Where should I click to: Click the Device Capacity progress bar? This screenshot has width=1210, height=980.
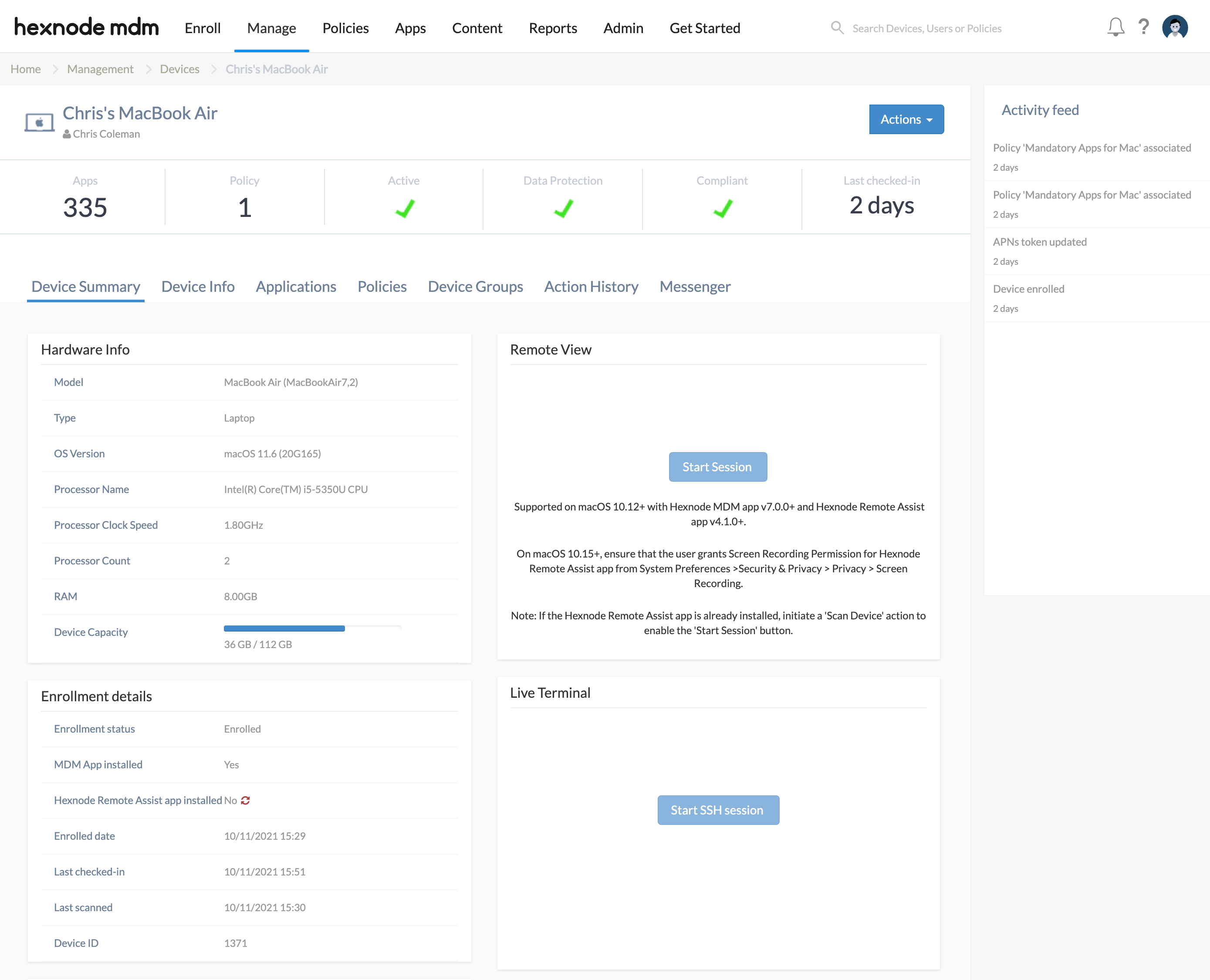pos(312,629)
